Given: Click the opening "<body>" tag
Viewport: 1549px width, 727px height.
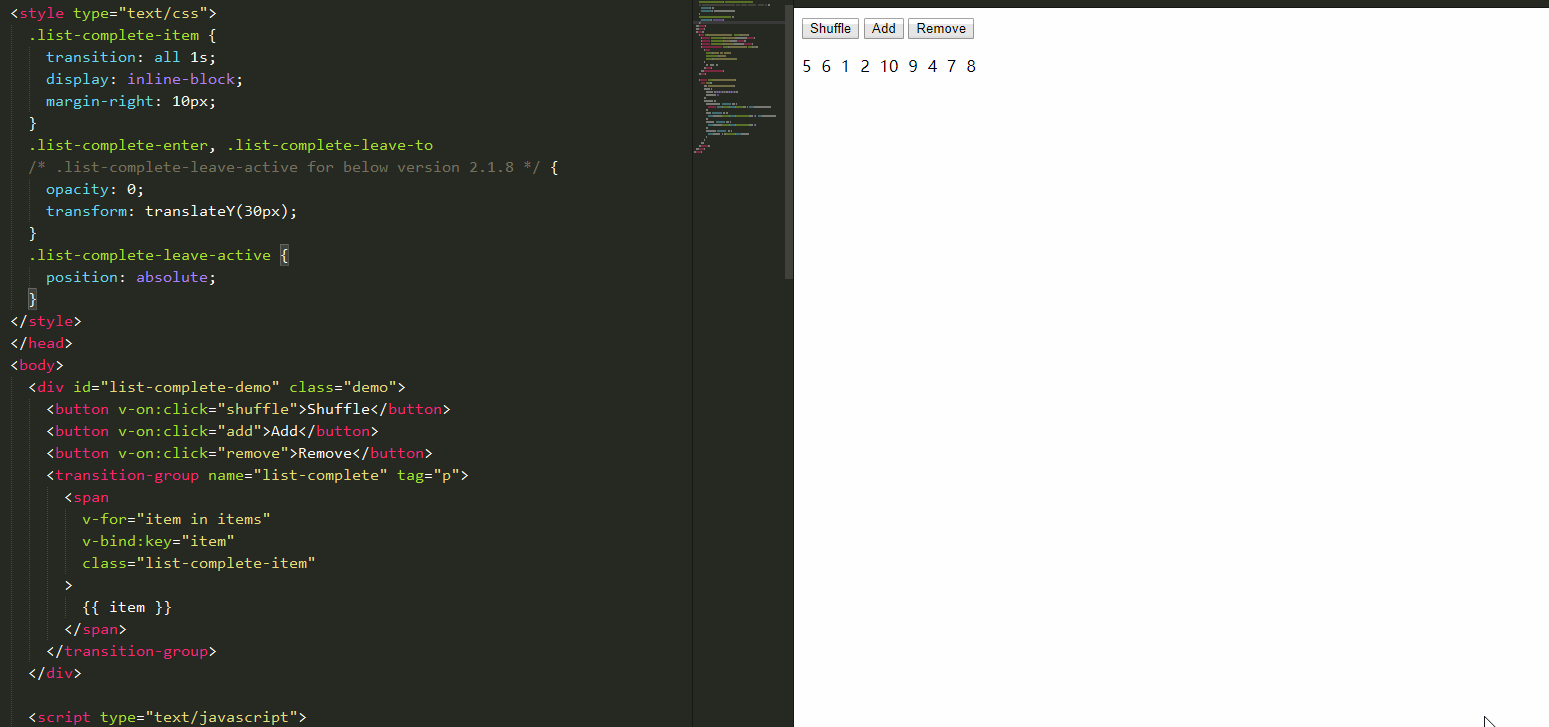Looking at the screenshot, I should click(x=37, y=365).
